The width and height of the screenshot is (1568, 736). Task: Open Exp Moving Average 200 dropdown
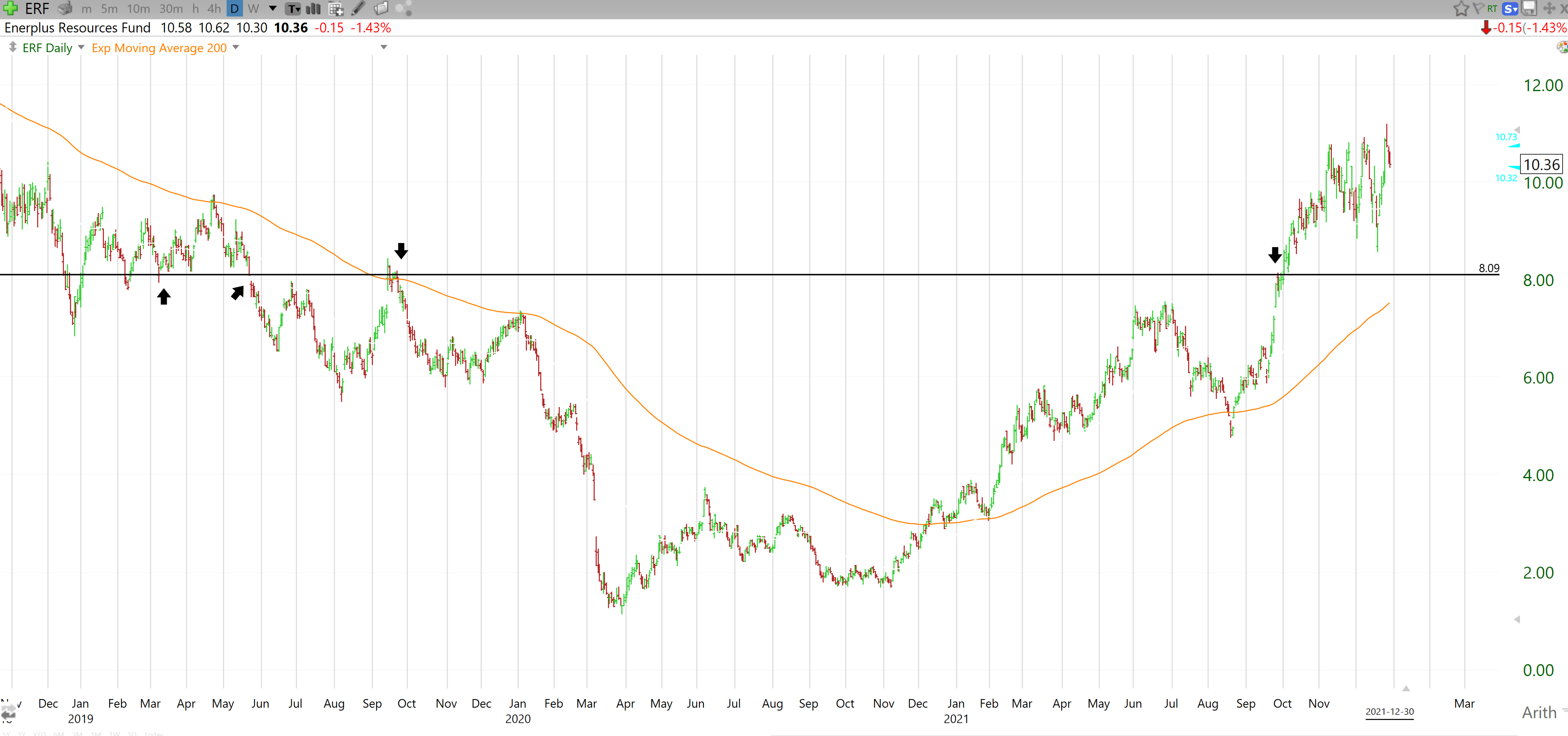pyautogui.click(x=236, y=48)
